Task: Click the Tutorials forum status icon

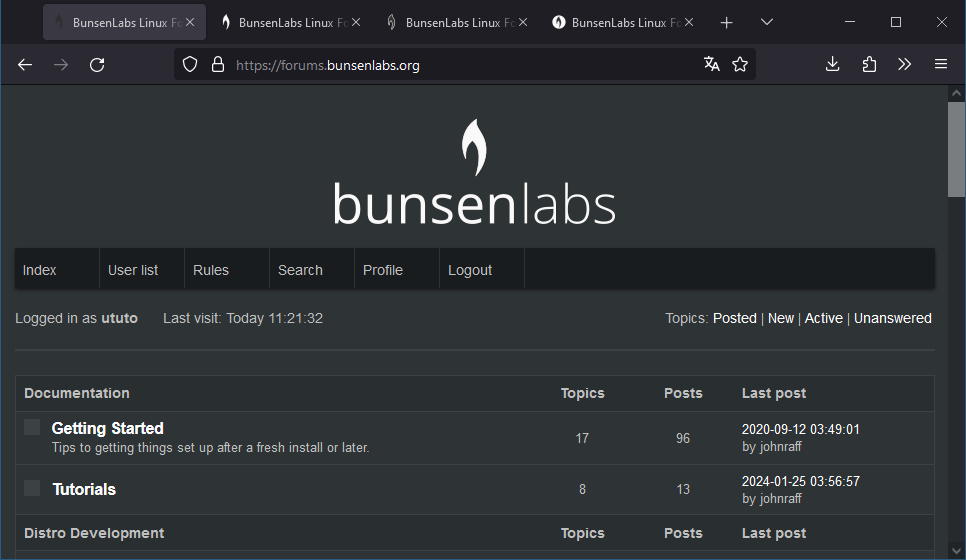Action: [x=32, y=488]
